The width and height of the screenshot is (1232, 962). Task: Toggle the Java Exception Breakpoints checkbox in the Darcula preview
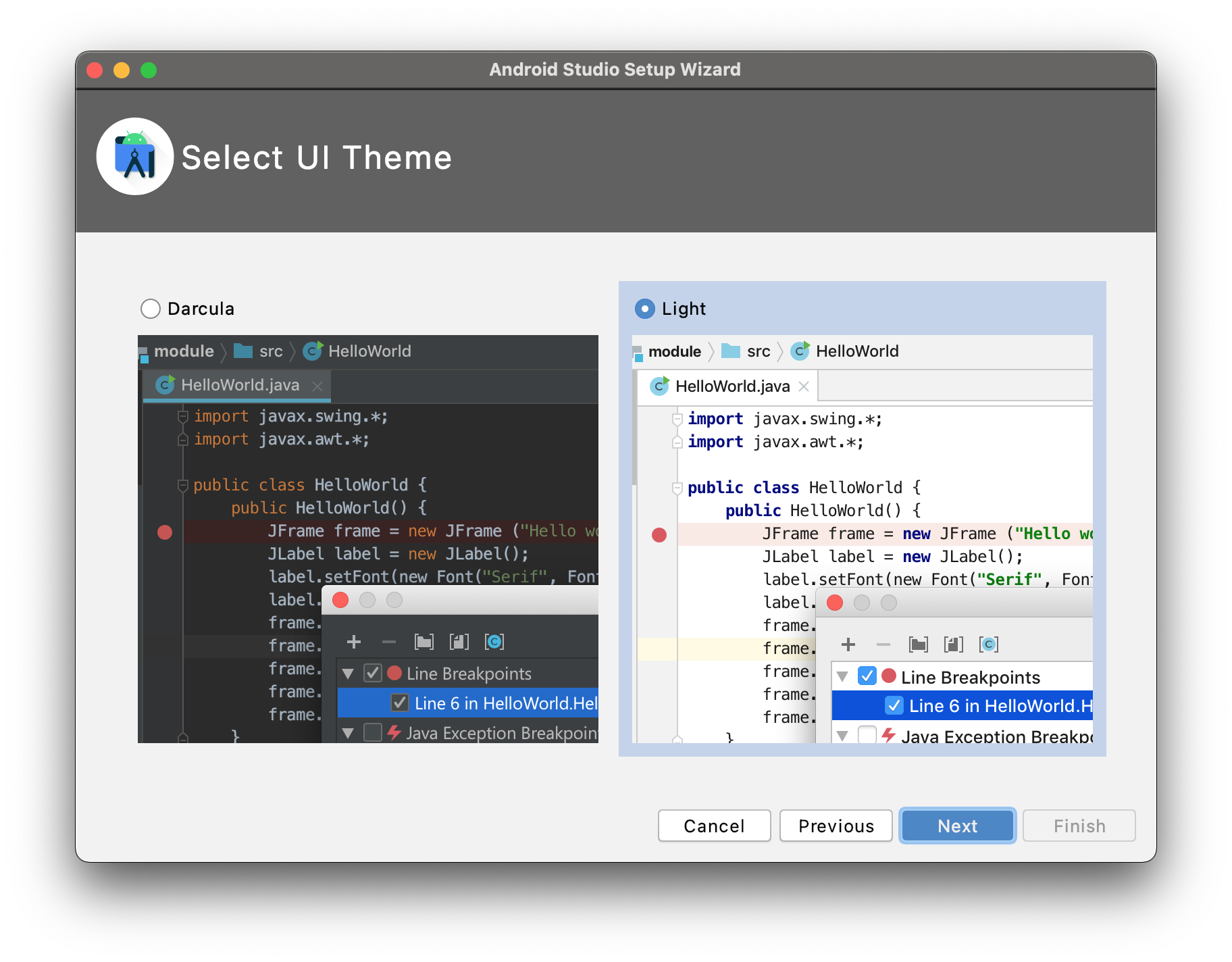[x=373, y=732]
